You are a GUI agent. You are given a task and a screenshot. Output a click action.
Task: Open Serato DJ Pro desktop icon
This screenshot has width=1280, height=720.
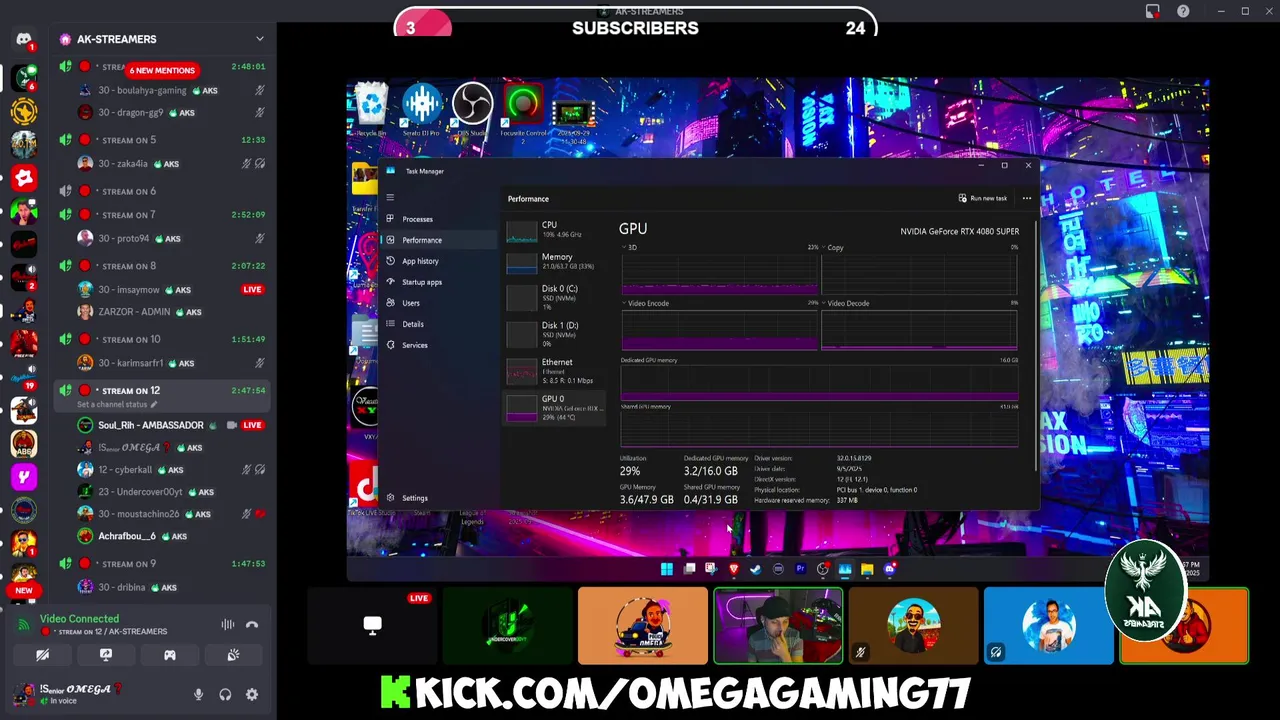pyautogui.click(x=421, y=109)
